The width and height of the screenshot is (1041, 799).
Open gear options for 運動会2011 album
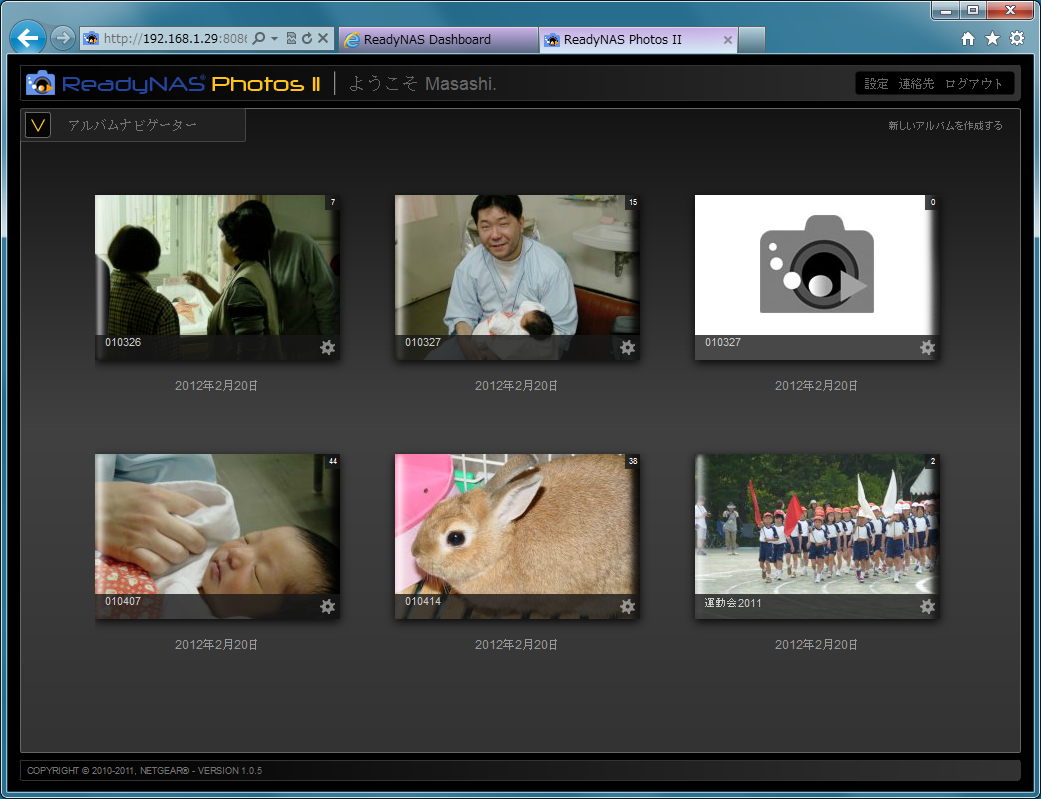tap(928, 606)
